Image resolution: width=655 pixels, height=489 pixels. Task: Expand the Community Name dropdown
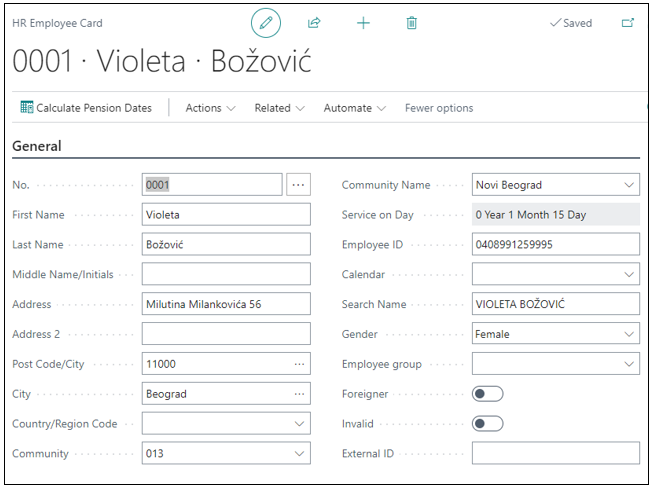[x=629, y=185]
